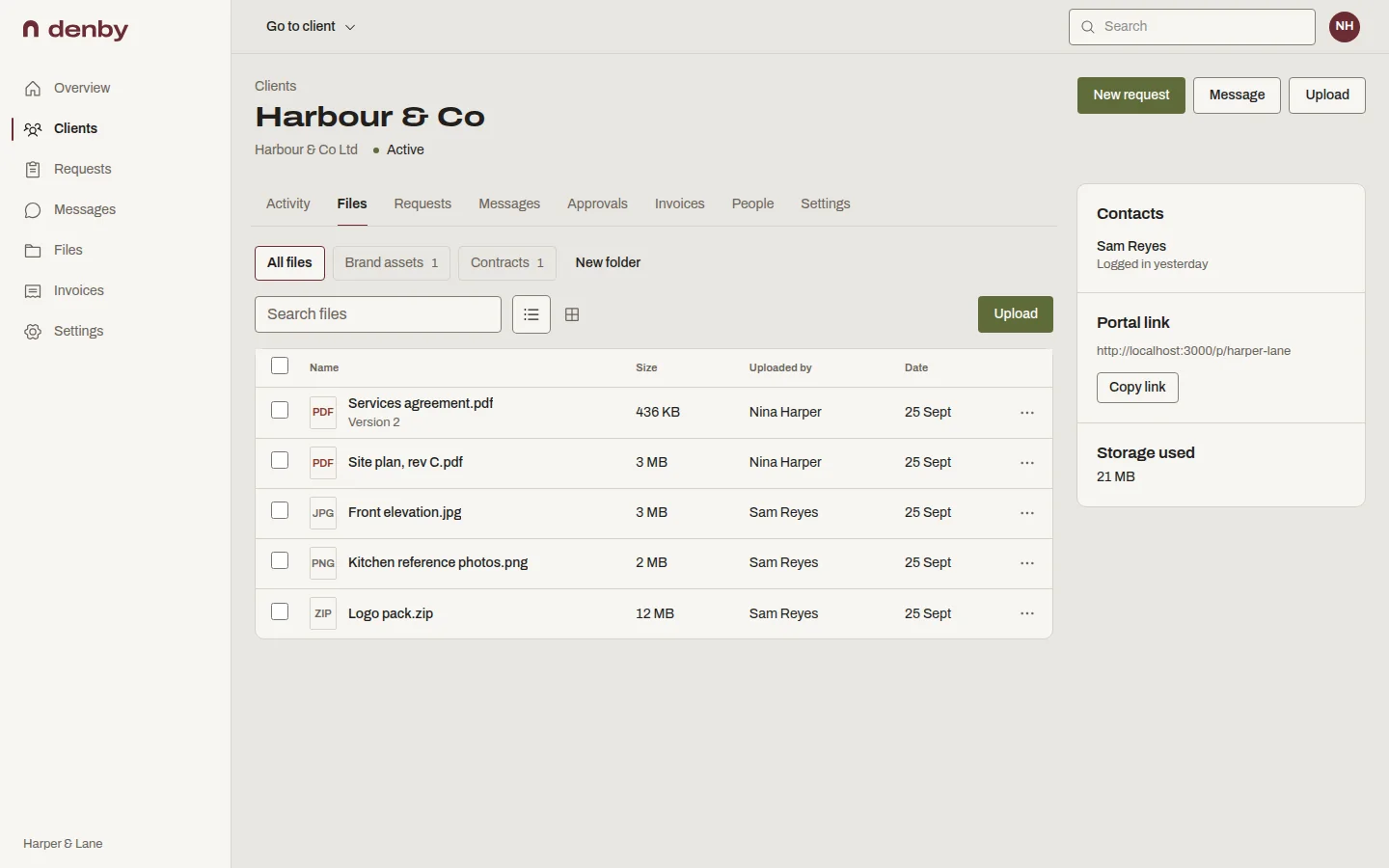Open the Activity tab
This screenshot has height=868, width=1389.
tap(288, 204)
